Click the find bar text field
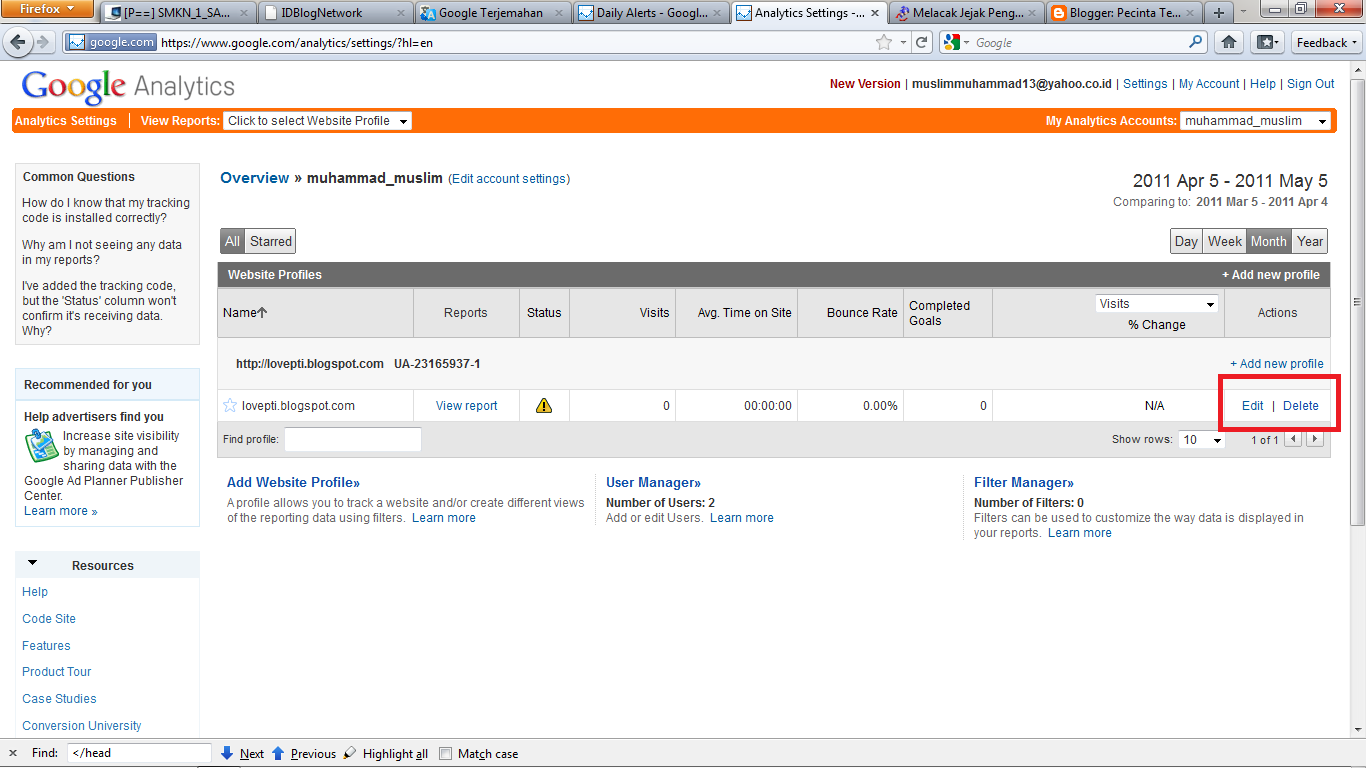Image resolution: width=1366 pixels, height=768 pixels. pyautogui.click(x=139, y=753)
